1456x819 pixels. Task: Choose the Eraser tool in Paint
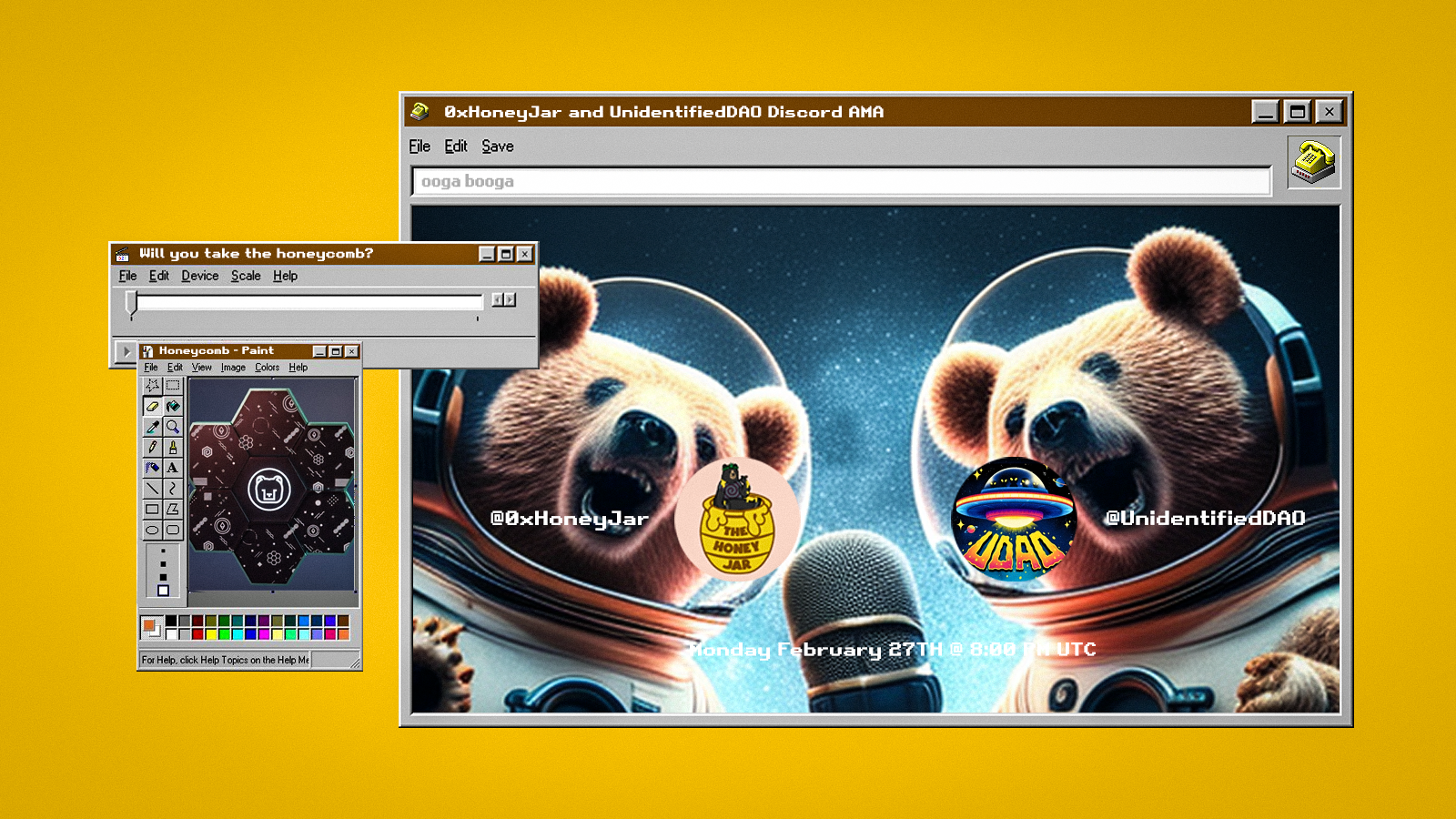click(152, 406)
